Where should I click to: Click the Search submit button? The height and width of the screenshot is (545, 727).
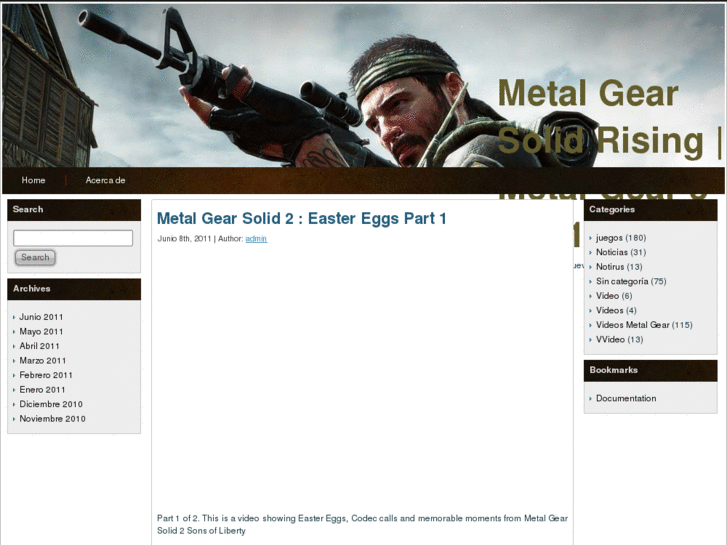35,257
